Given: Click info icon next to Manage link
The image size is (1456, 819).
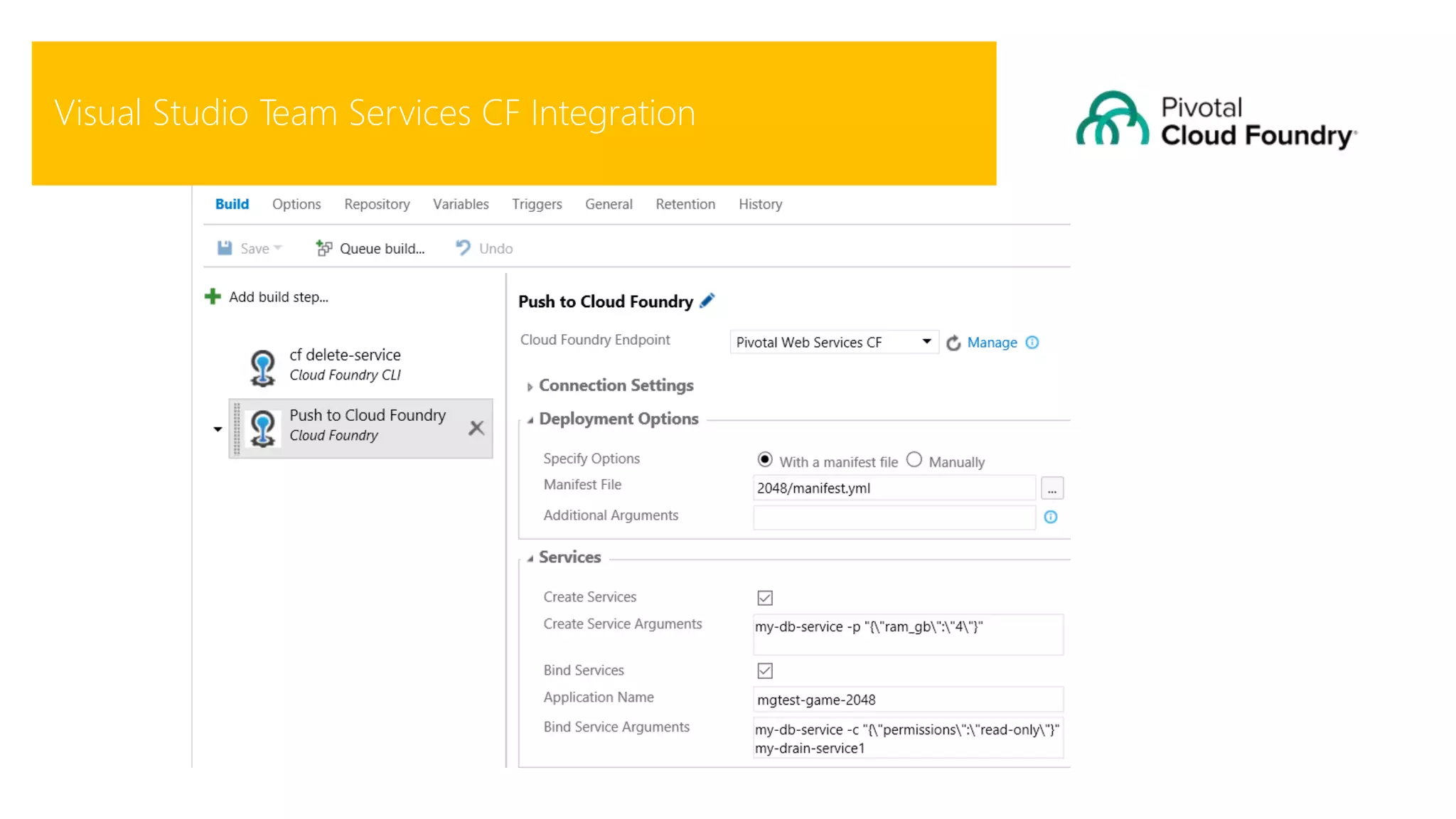Looking at the screenshot, I should coord(1032,343).
